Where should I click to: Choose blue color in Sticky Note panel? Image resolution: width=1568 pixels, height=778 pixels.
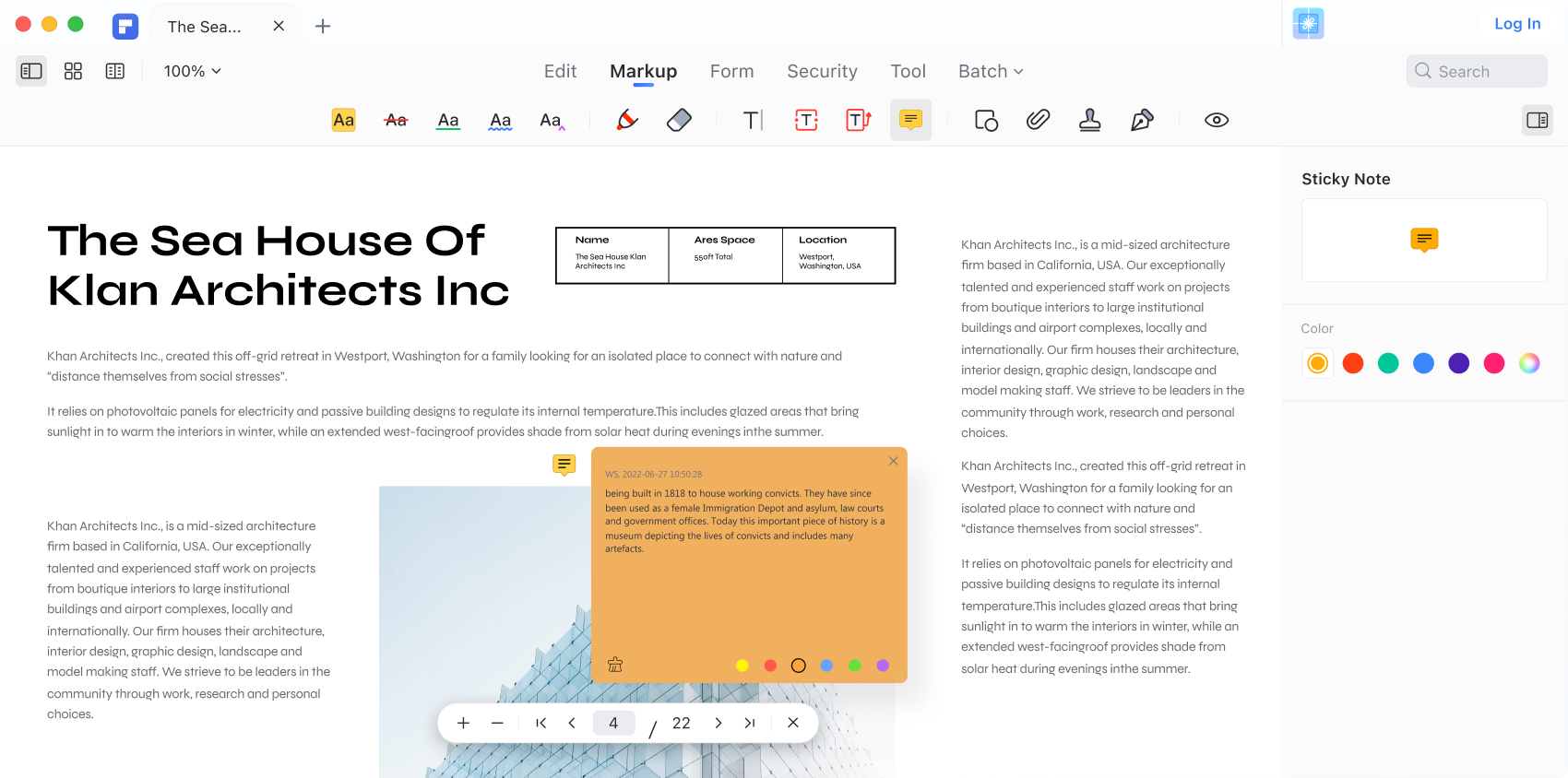click(x=1424, y=363)
